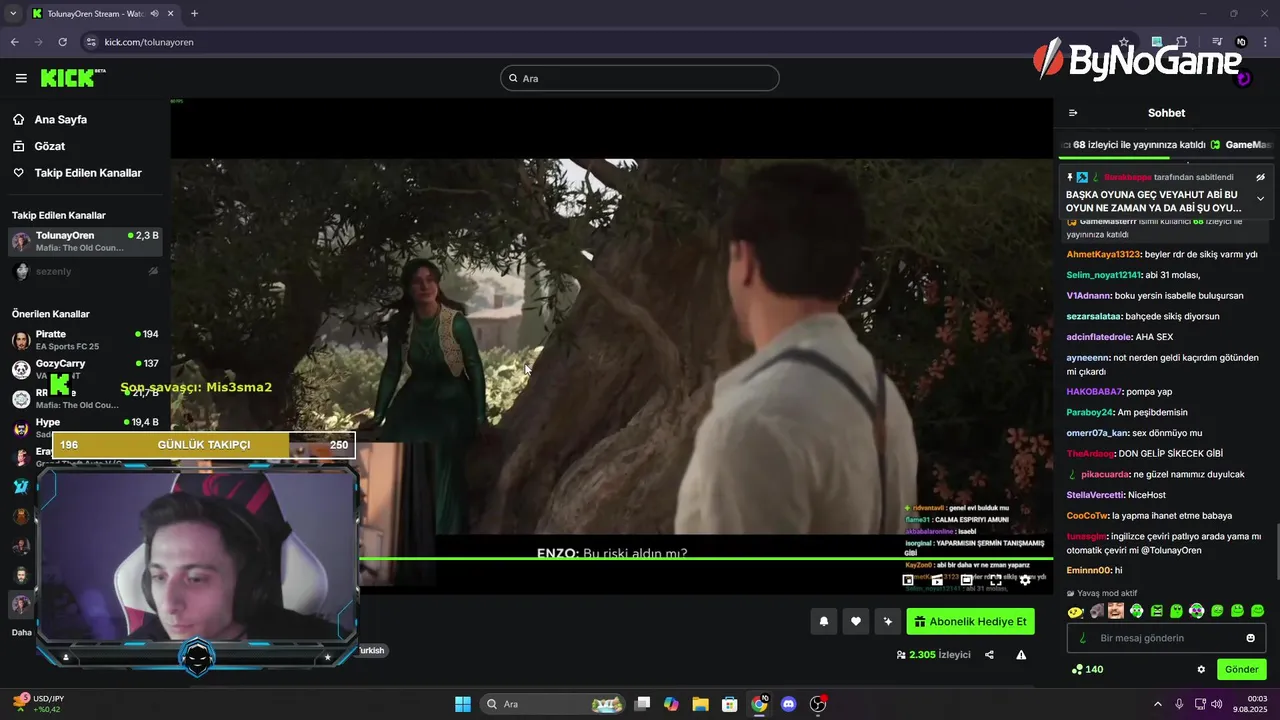The image size is (1280, 720).
Task: Insert the angry green square emote
Action: pos(1157,611)
